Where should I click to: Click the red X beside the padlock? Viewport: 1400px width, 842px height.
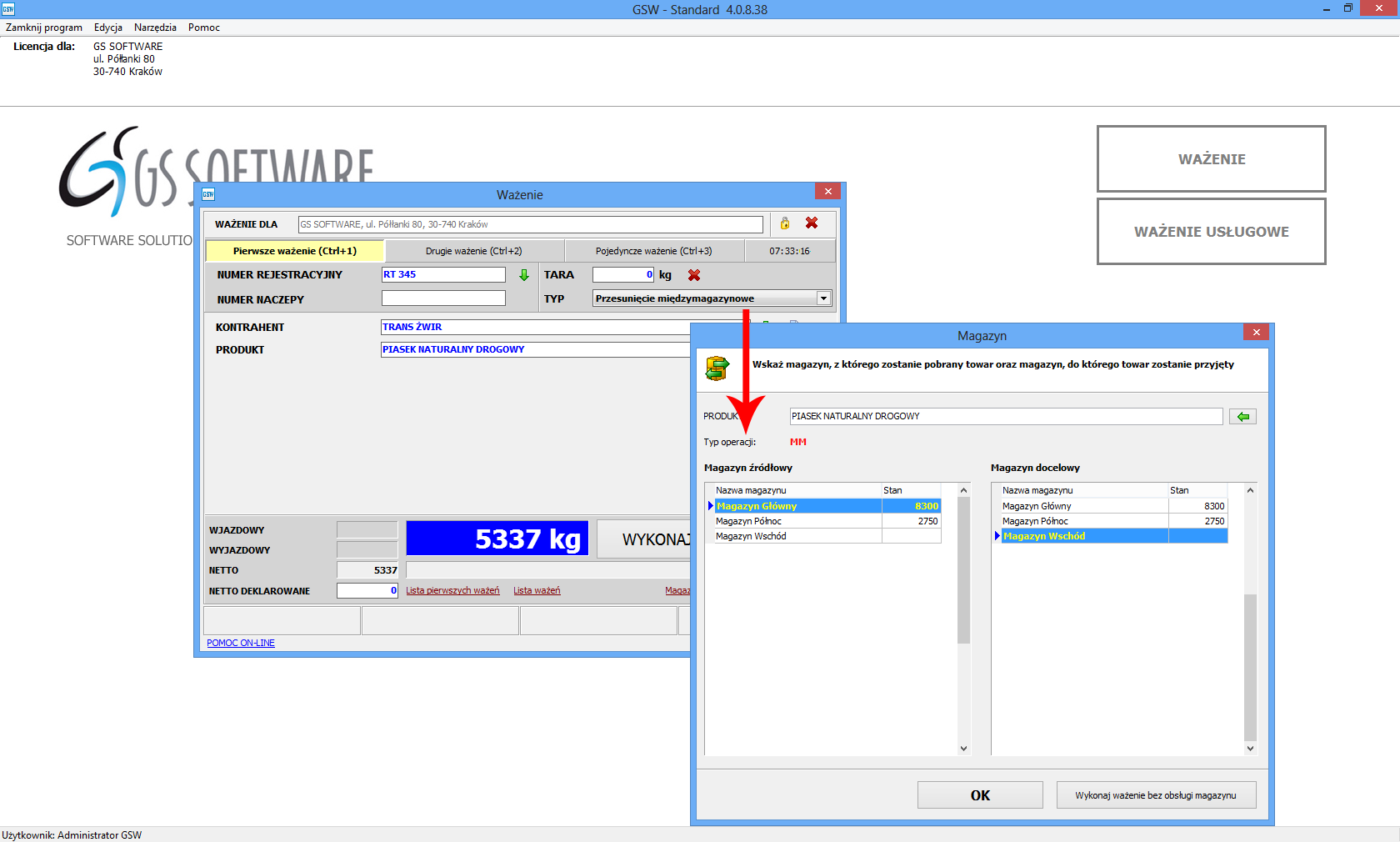tap(812, 223)
